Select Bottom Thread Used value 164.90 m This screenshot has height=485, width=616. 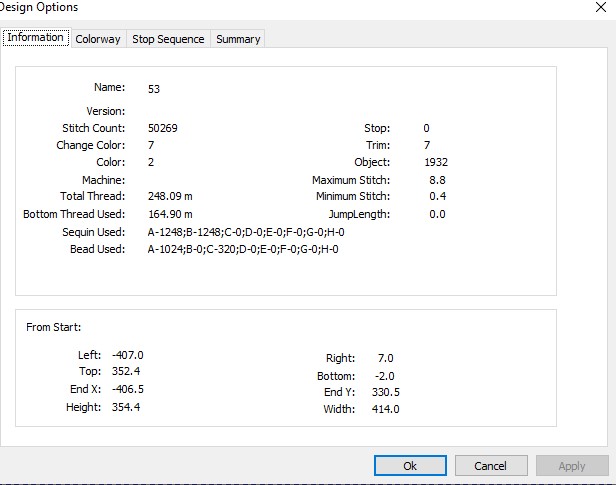(170, 214)
